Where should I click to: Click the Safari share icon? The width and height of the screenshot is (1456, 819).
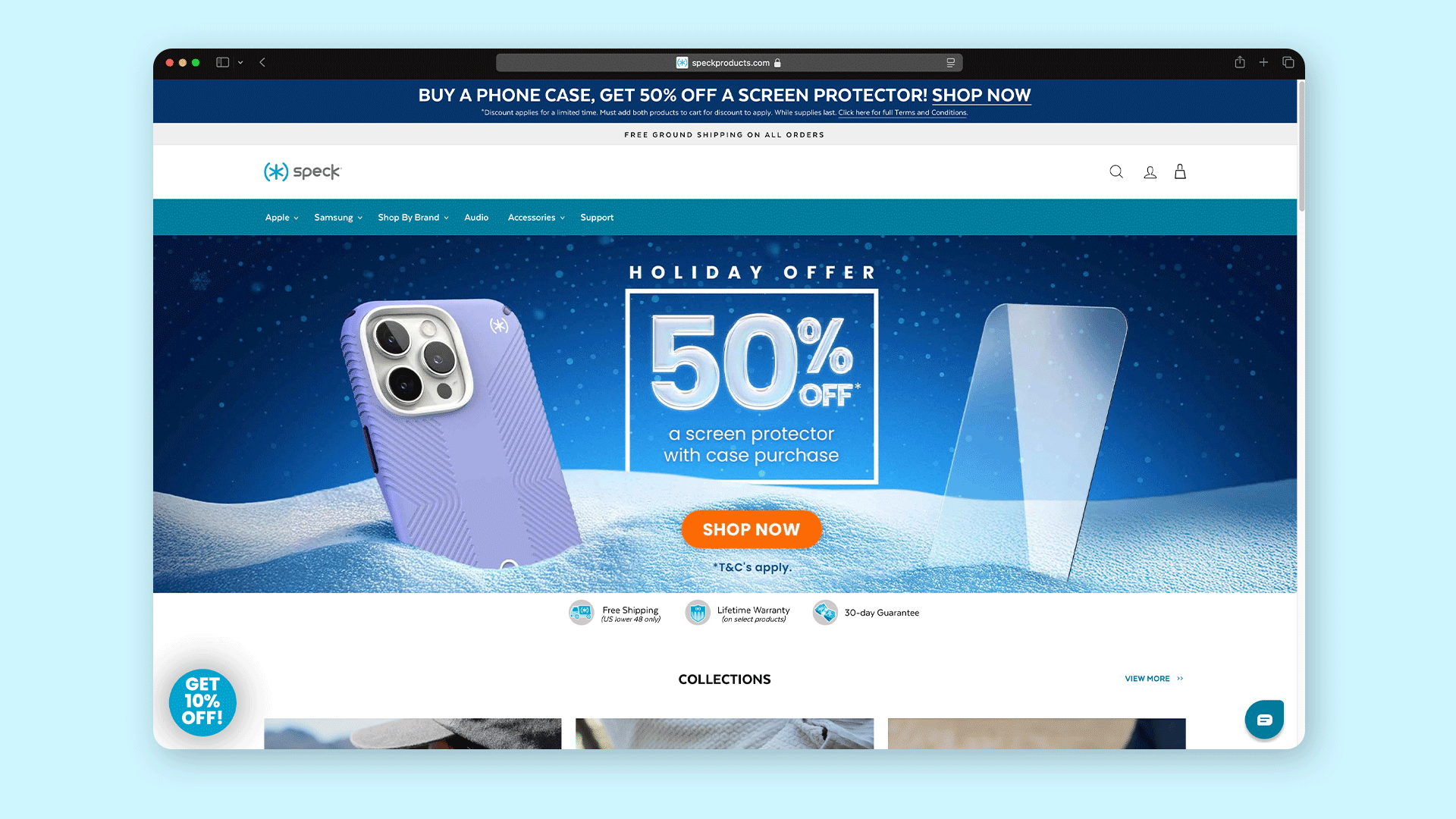[x=1240, y=62]
